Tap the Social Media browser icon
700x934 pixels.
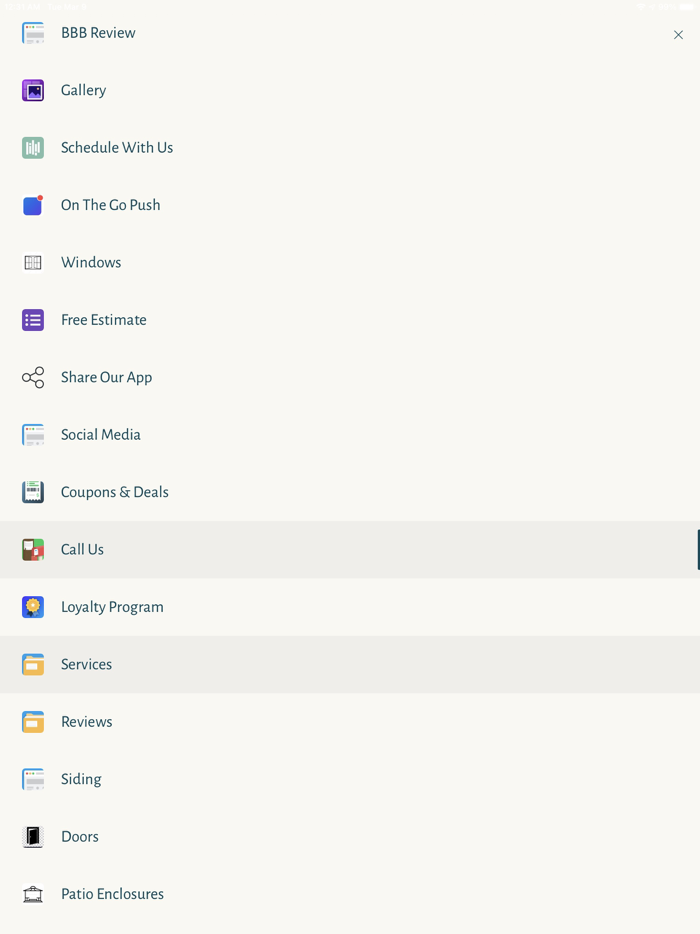pos(33,435)
